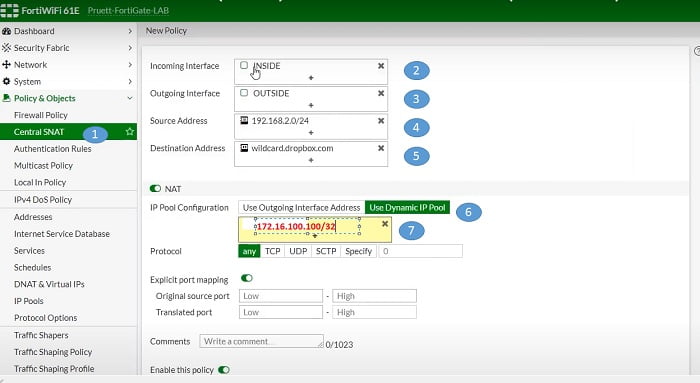The height and width of the screenshot is (383, 700).
Task: Click the System gear icon
Action: (x=6, y=82)
